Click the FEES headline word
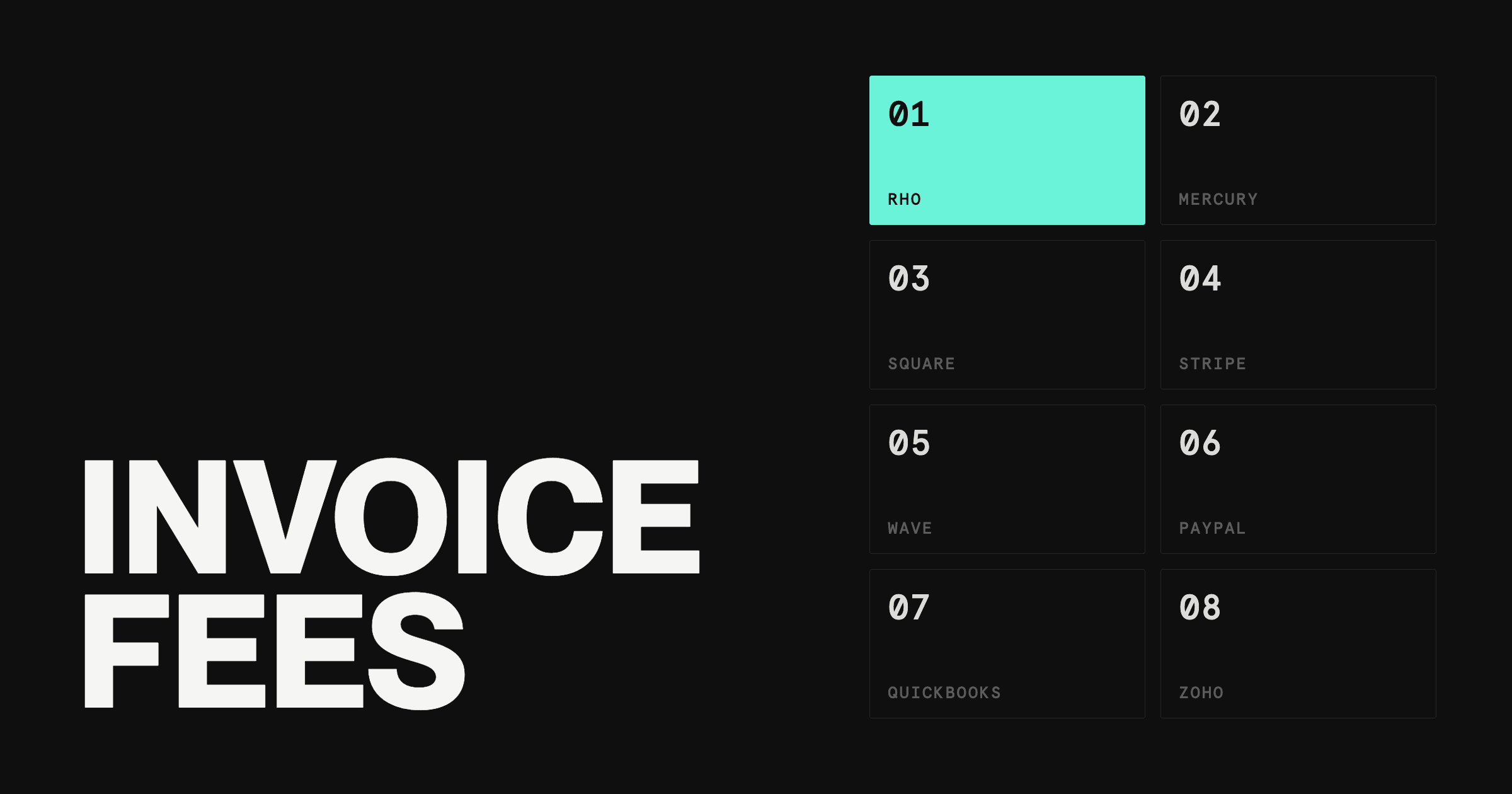The image size is (1512, 794). (x=275, y=650)
